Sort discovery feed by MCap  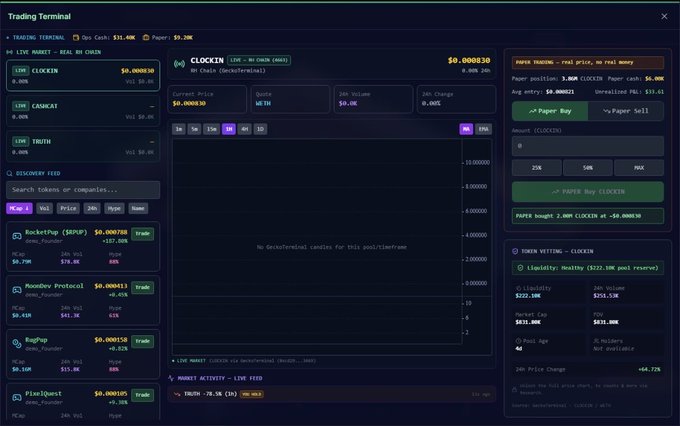(19, 208)
